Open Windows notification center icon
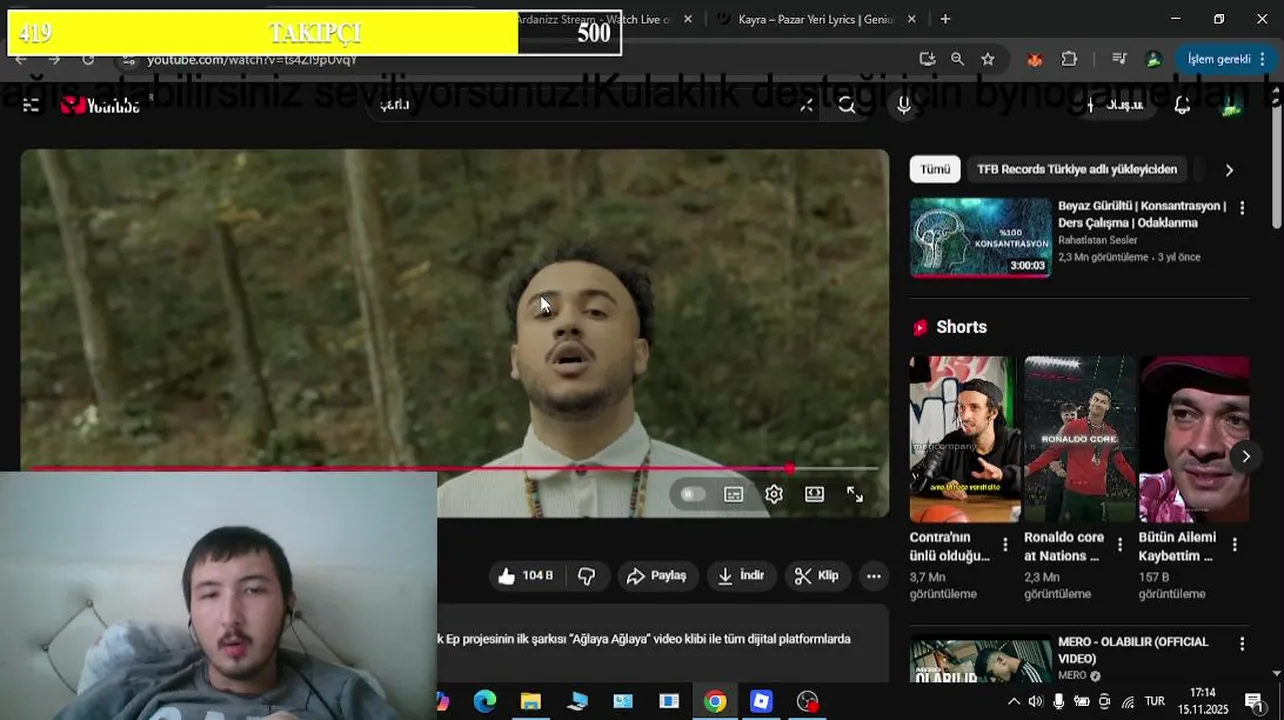The image size is (1284, 720). tap(1253, 701)
